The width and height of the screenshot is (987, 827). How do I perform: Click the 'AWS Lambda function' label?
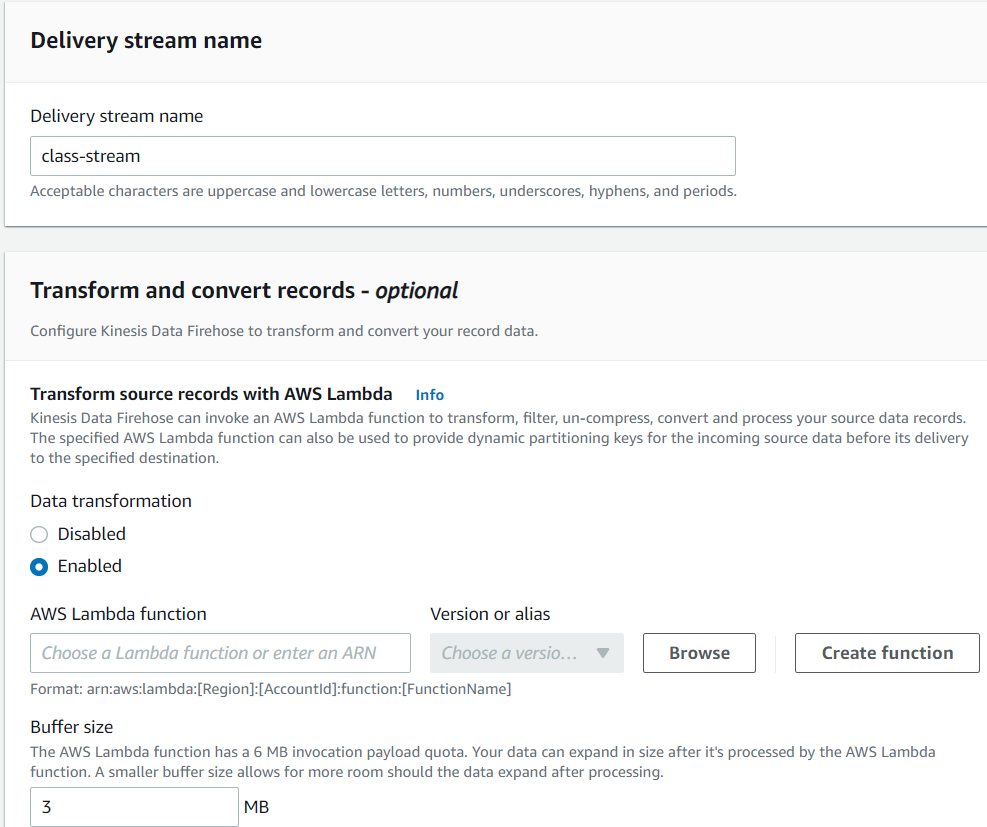pyautogui.click(x=118, y=614)
